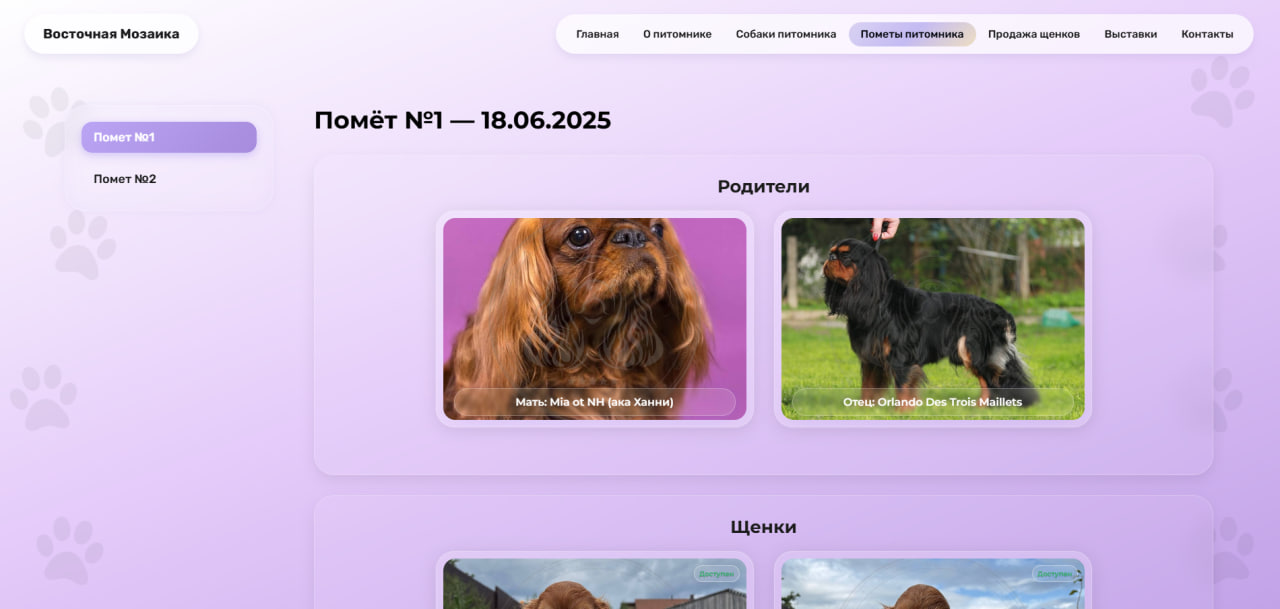Open the right puppy photo card
Image resolution: width=1280 pixels, height=609 pixels.
[932, 592]
